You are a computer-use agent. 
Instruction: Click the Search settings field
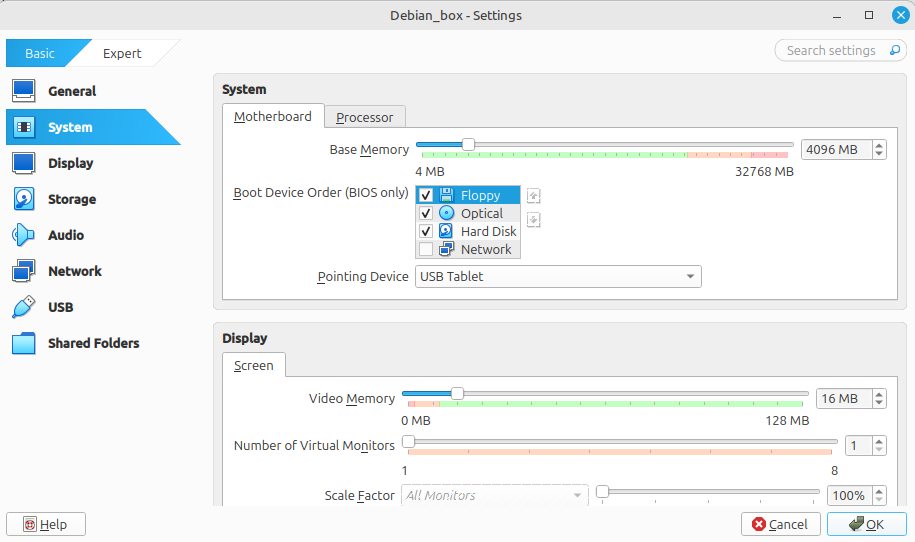[x=840, y=50]
